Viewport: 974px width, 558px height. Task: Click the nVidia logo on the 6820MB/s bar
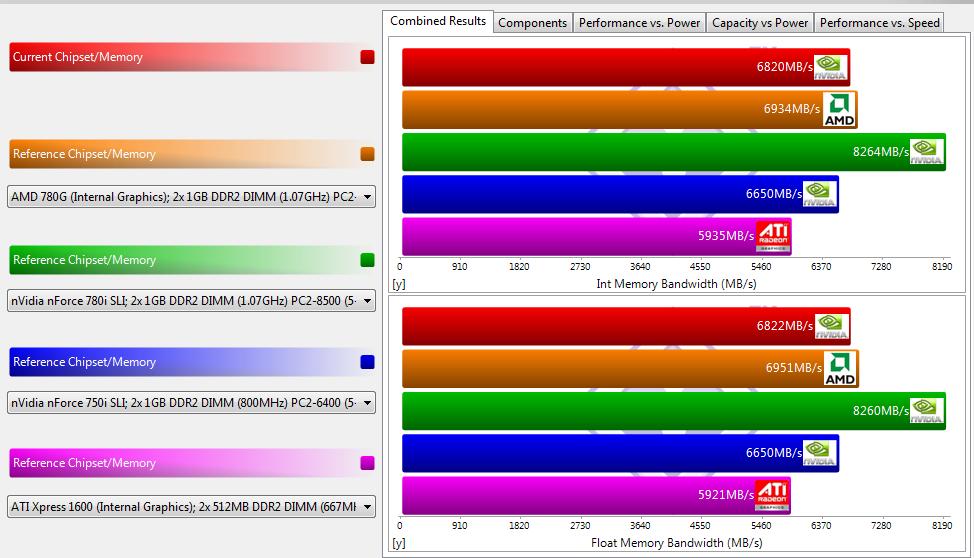(830, 67)
